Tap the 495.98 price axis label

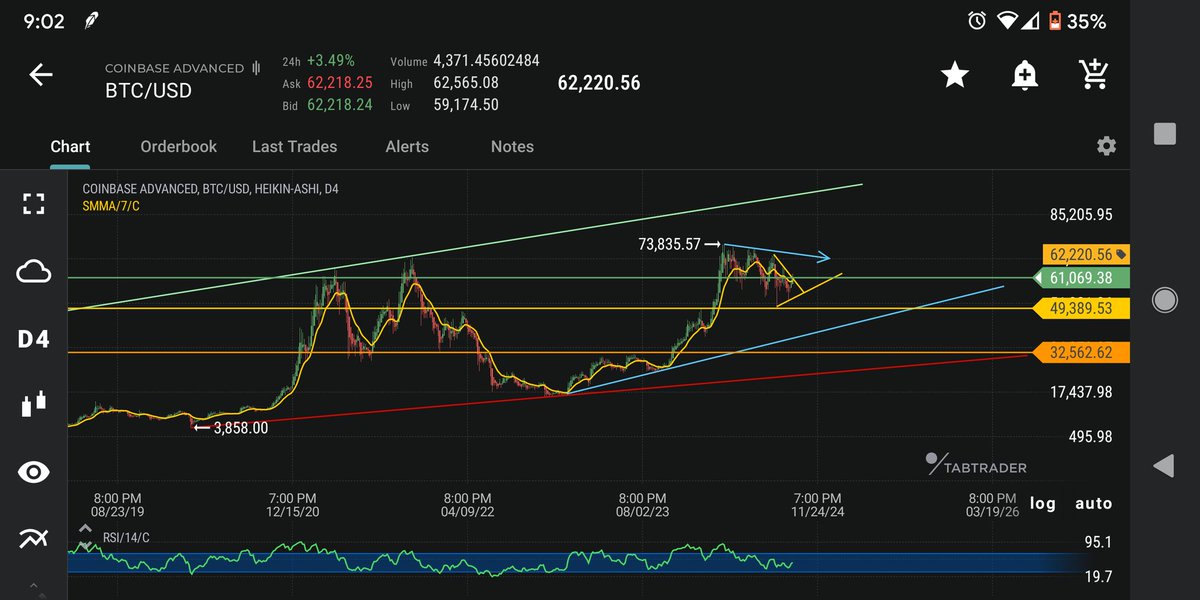(1090, 436)
